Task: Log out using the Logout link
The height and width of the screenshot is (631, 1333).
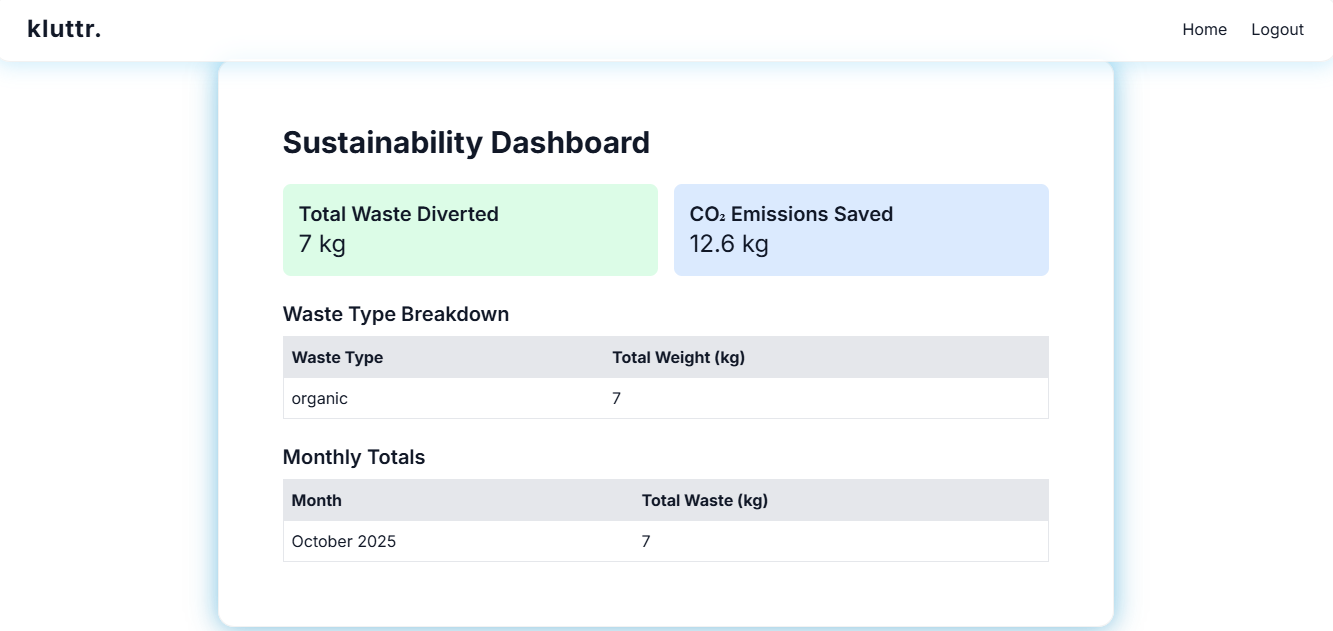Action: pos(1277,30)
